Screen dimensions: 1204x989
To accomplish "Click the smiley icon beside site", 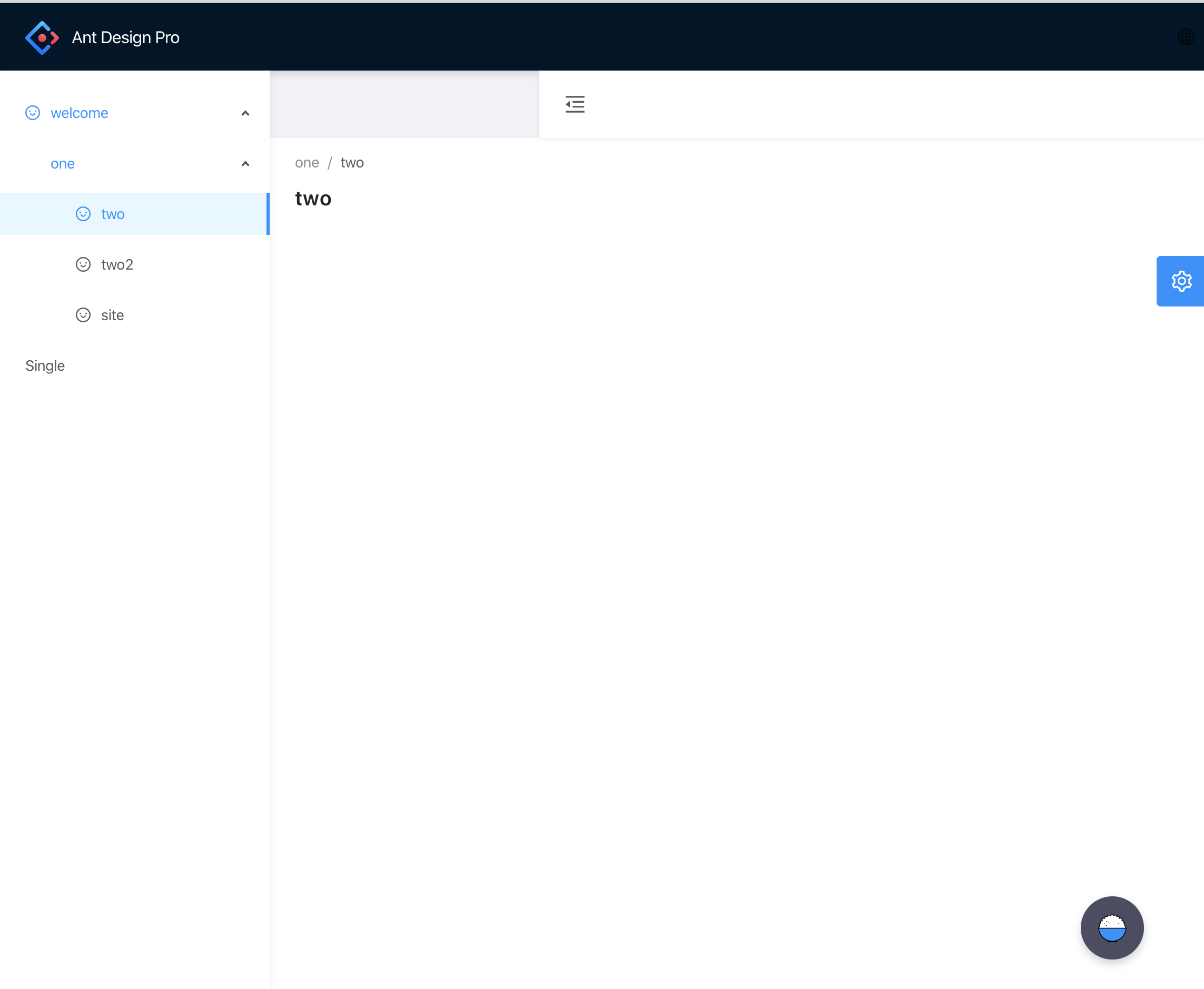I will 83,315.
